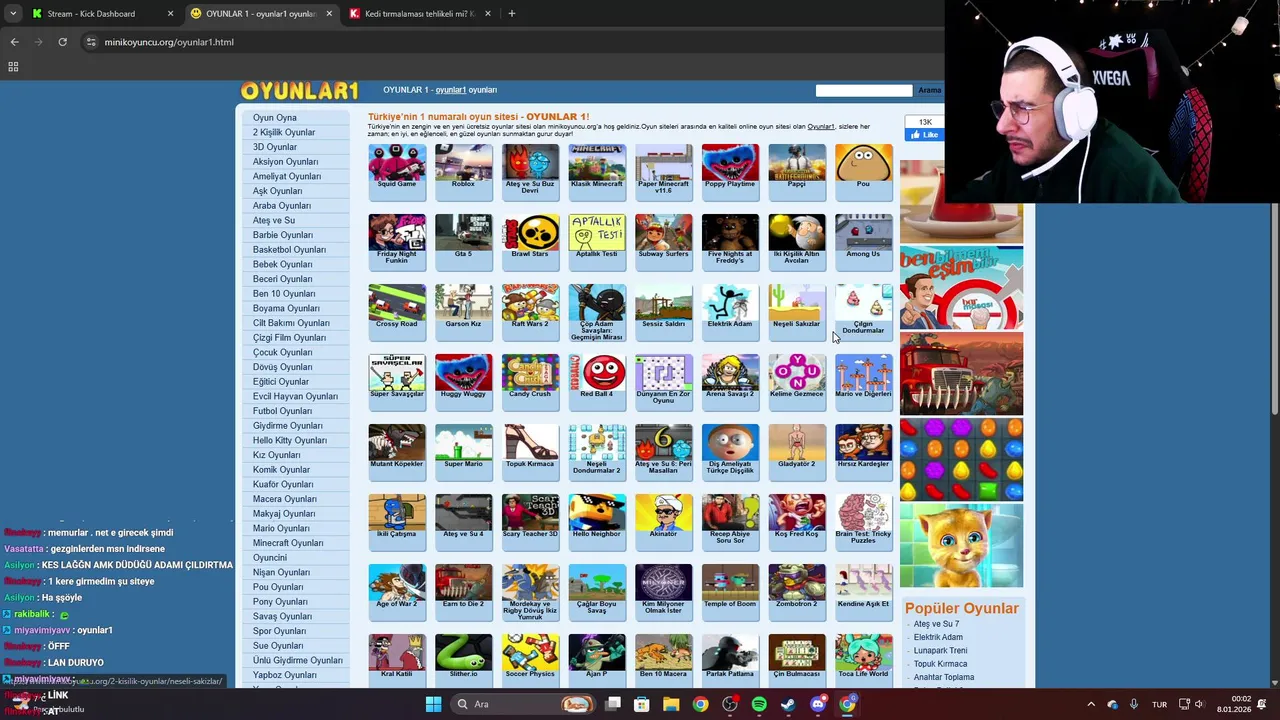Select Futbol Oyunları category
Screen dimensions: 1280x720
click(x=282, y=411)
